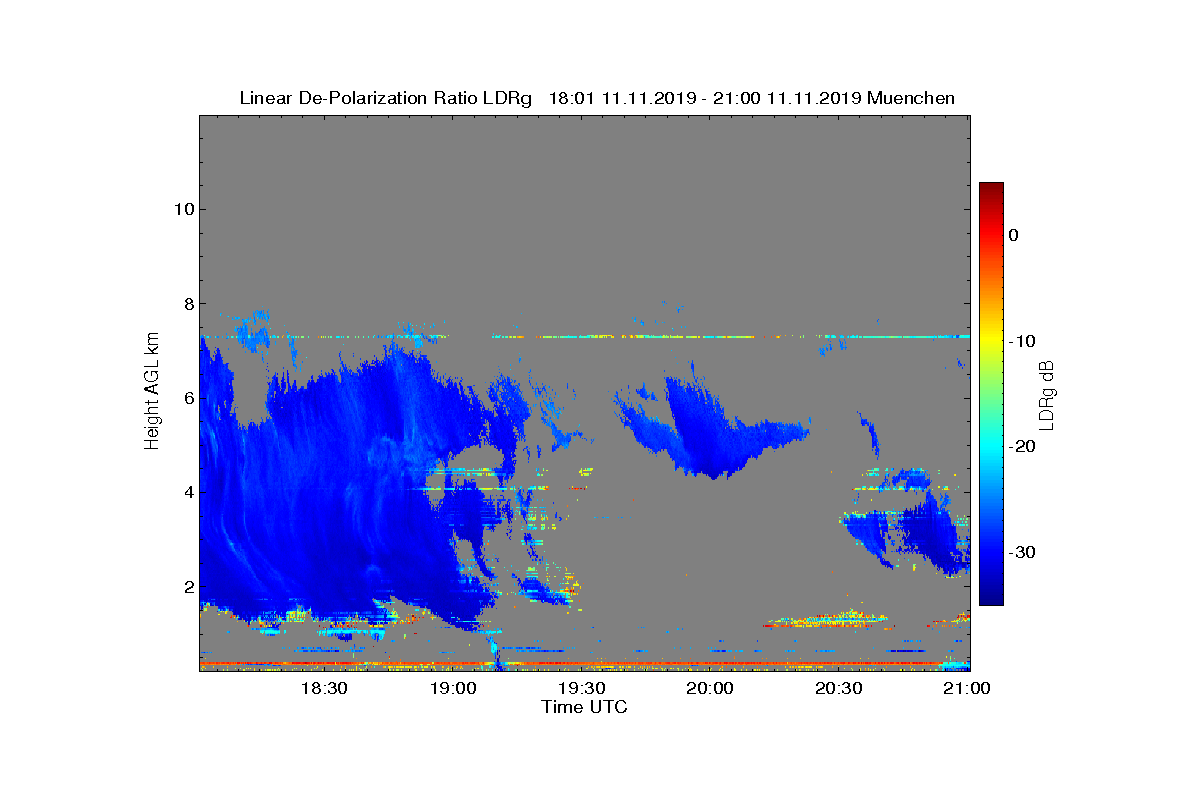Image resolution: width=1200 pixels, height=800 pixels.
Task: Click the 20:00 time tick label
Action: tap(711, 688)
